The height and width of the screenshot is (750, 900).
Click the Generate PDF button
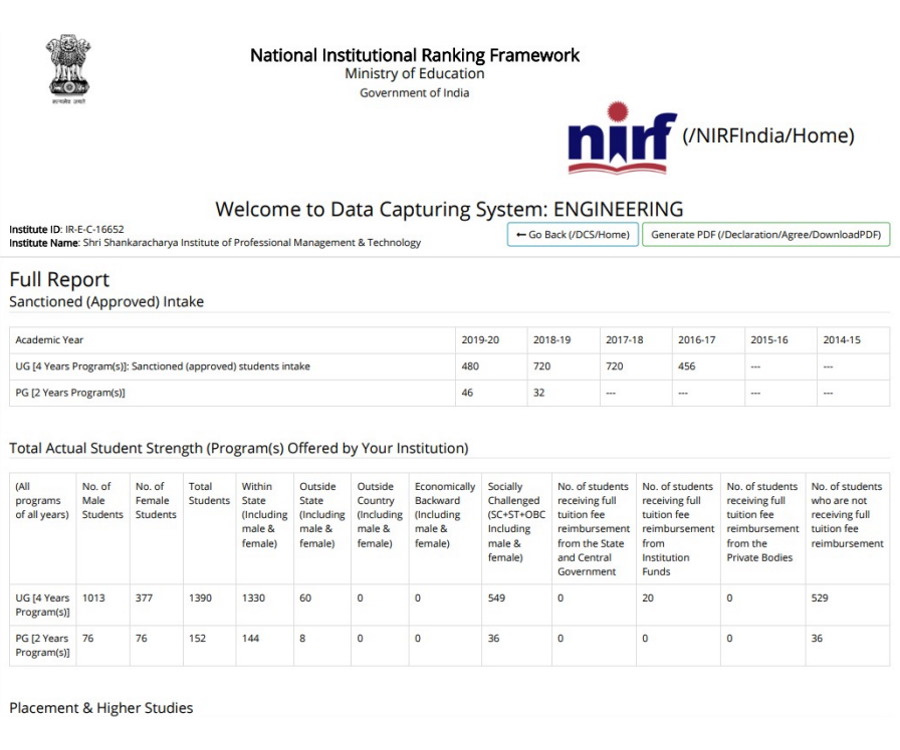point(766,234)
